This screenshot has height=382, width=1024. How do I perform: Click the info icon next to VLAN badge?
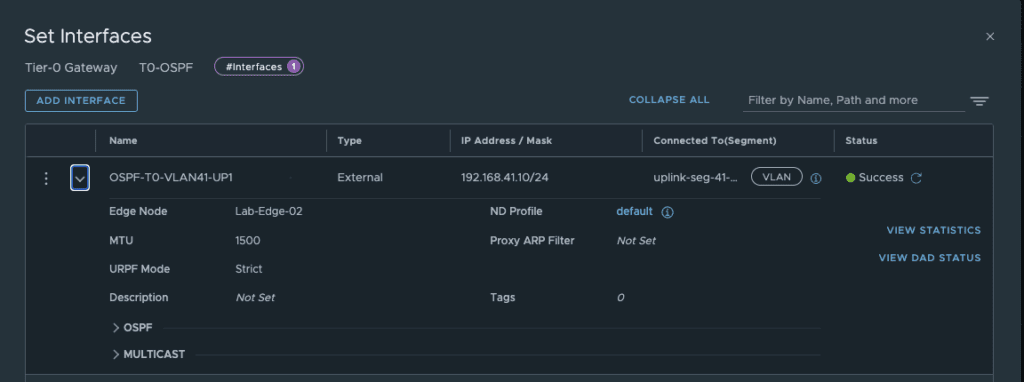[816, 178]
